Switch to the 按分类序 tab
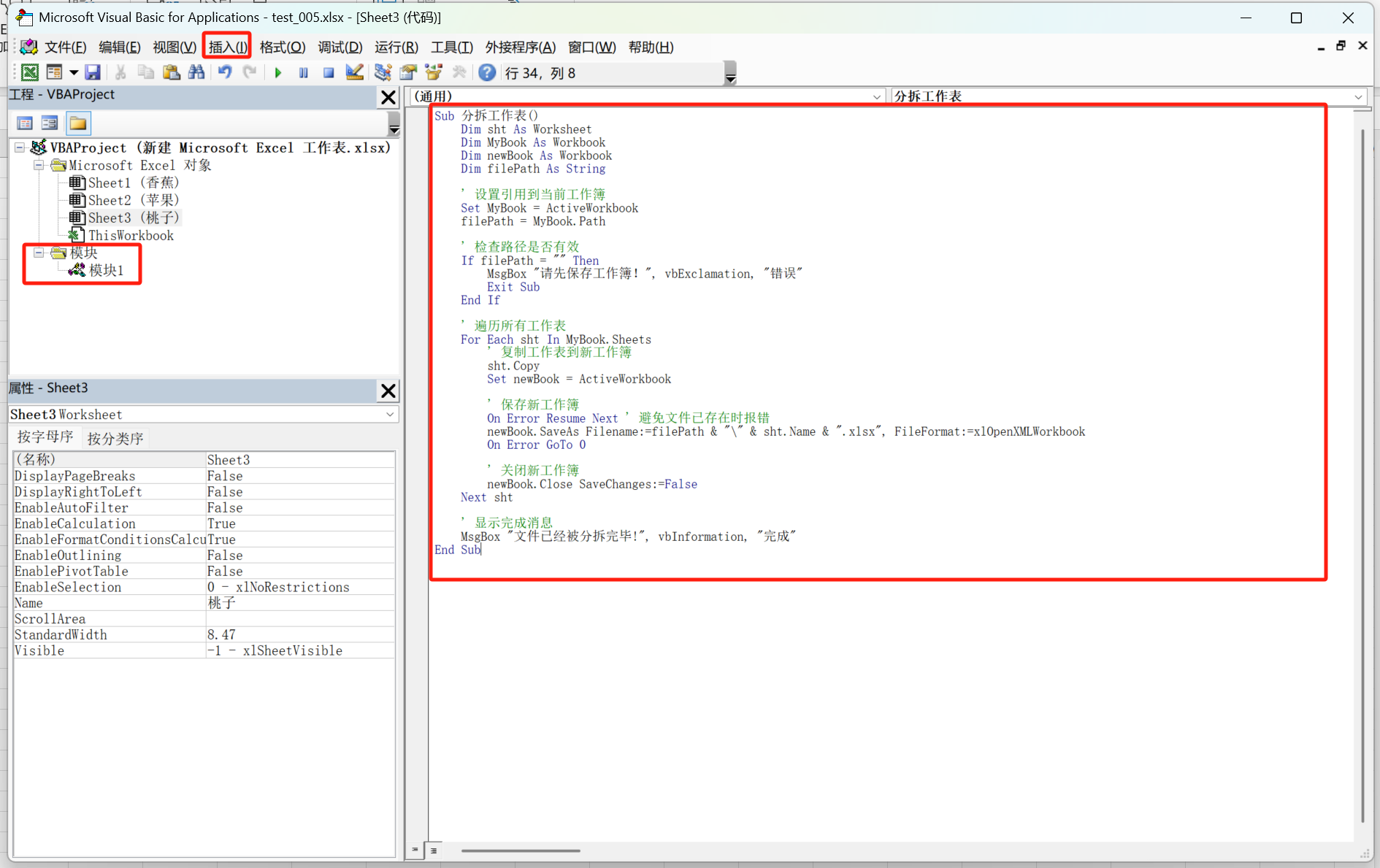Image resolution: width=1380 pixels, height=868 pixels. coord(115,438)
